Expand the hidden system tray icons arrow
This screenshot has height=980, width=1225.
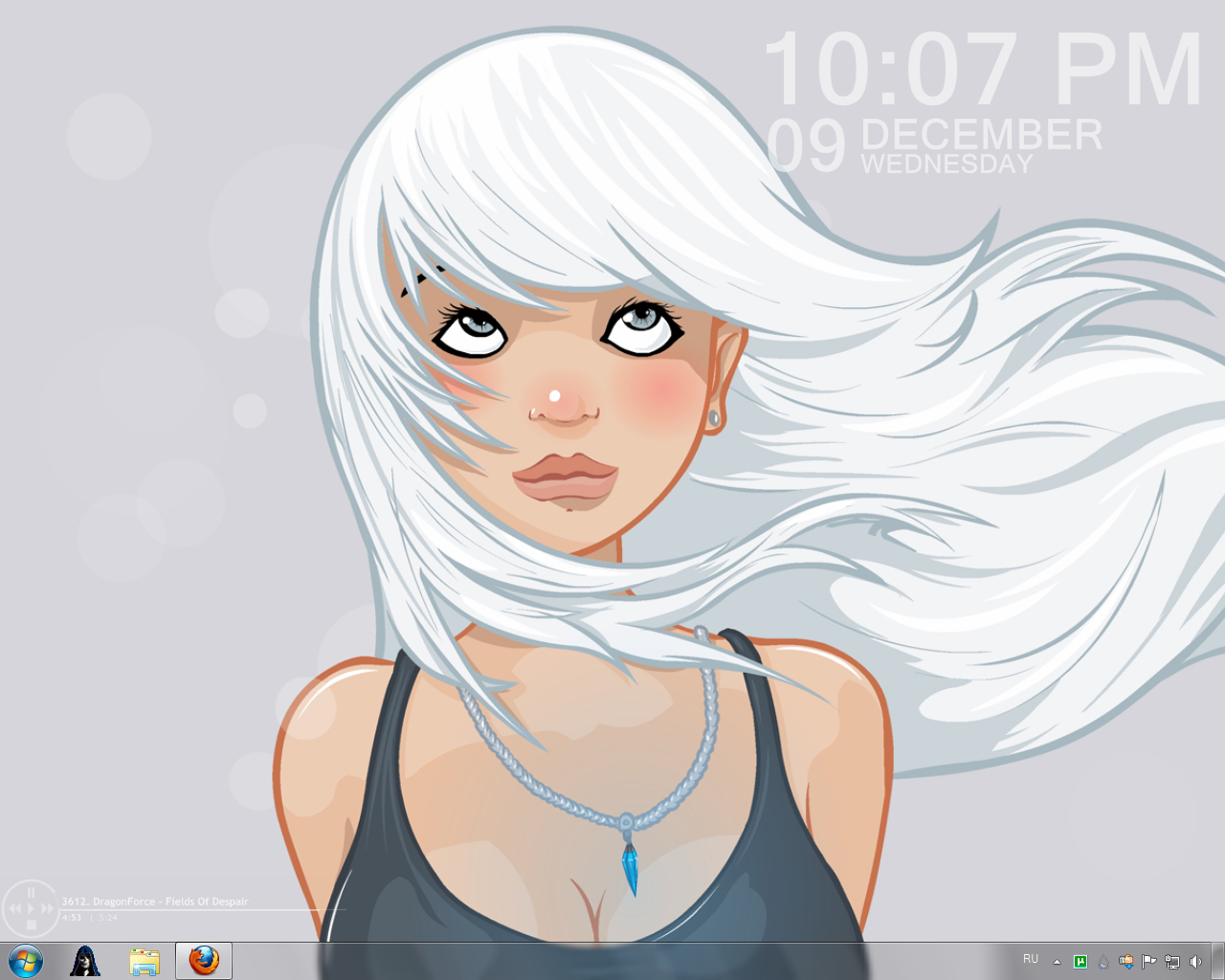tap(1057, 962)
